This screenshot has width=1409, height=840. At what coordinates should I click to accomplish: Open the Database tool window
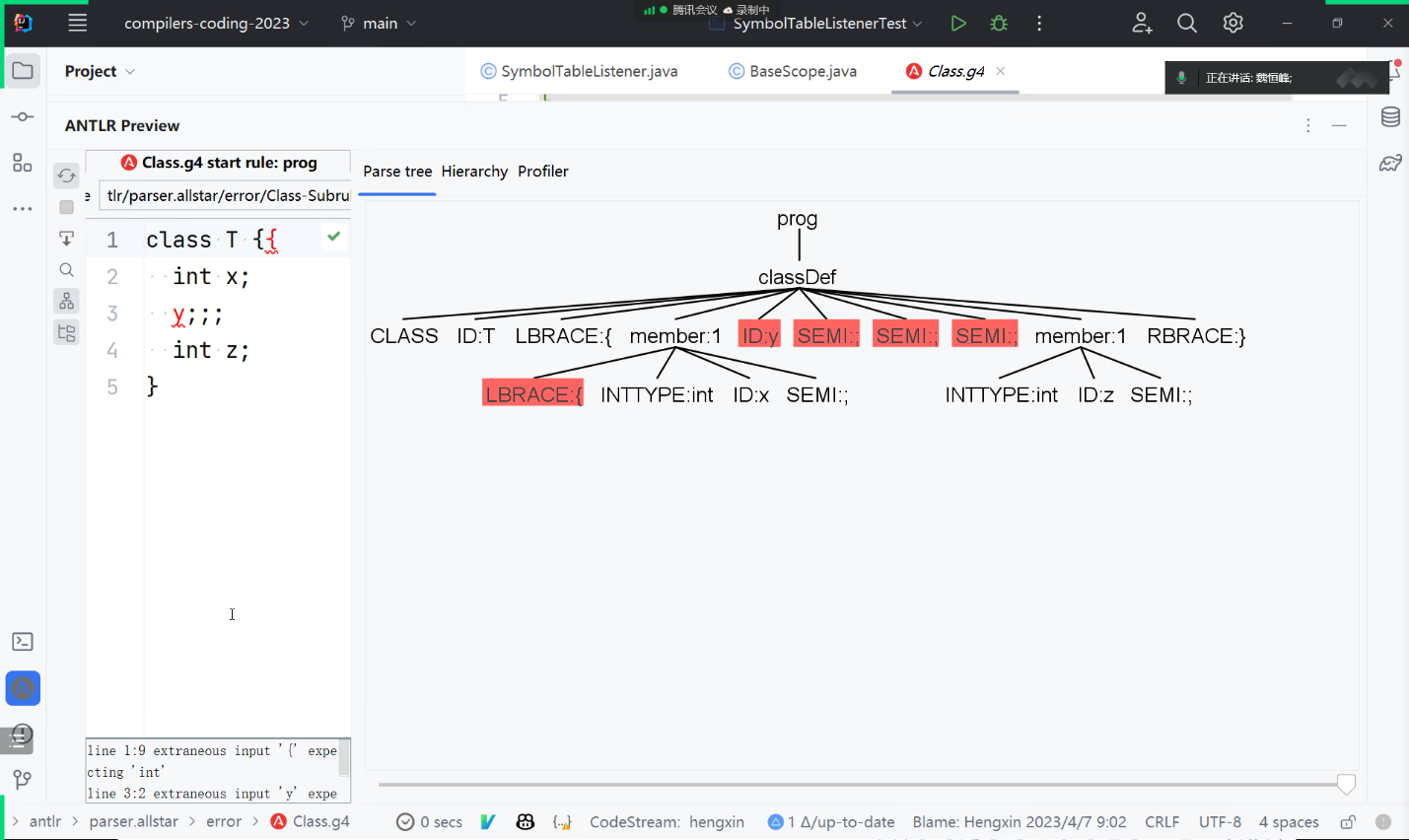1390,117
